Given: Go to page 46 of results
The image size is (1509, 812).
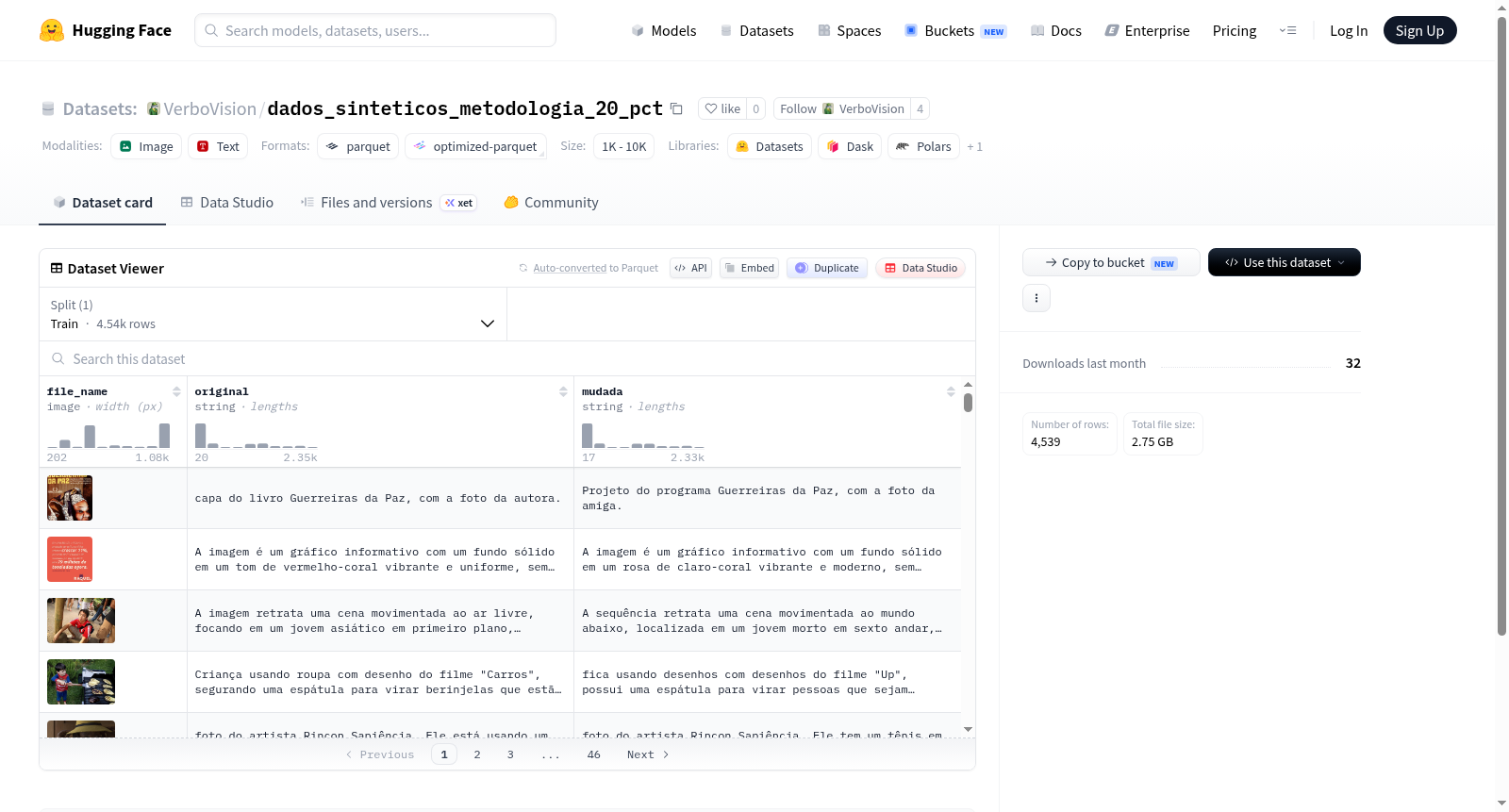Looking at the screenshot, I should (x=593, y=754).
